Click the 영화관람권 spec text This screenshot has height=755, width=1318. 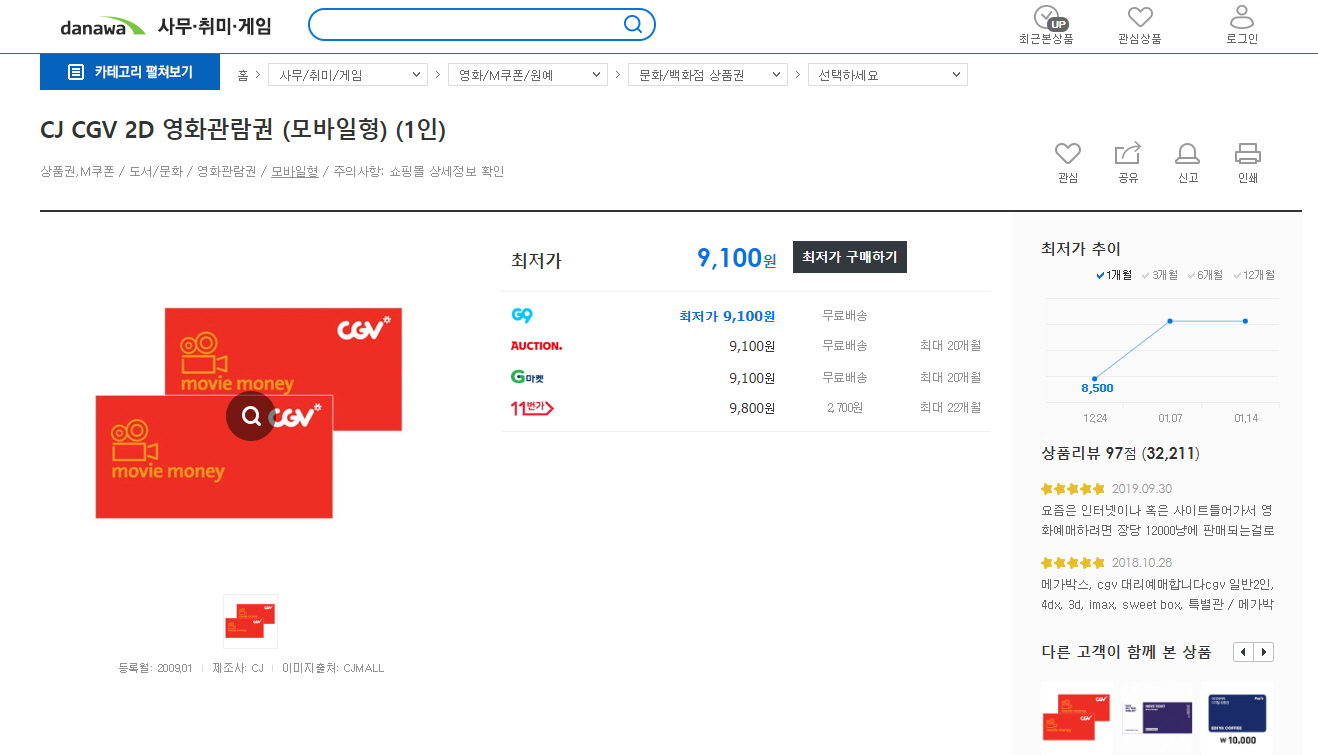[226, 171]
